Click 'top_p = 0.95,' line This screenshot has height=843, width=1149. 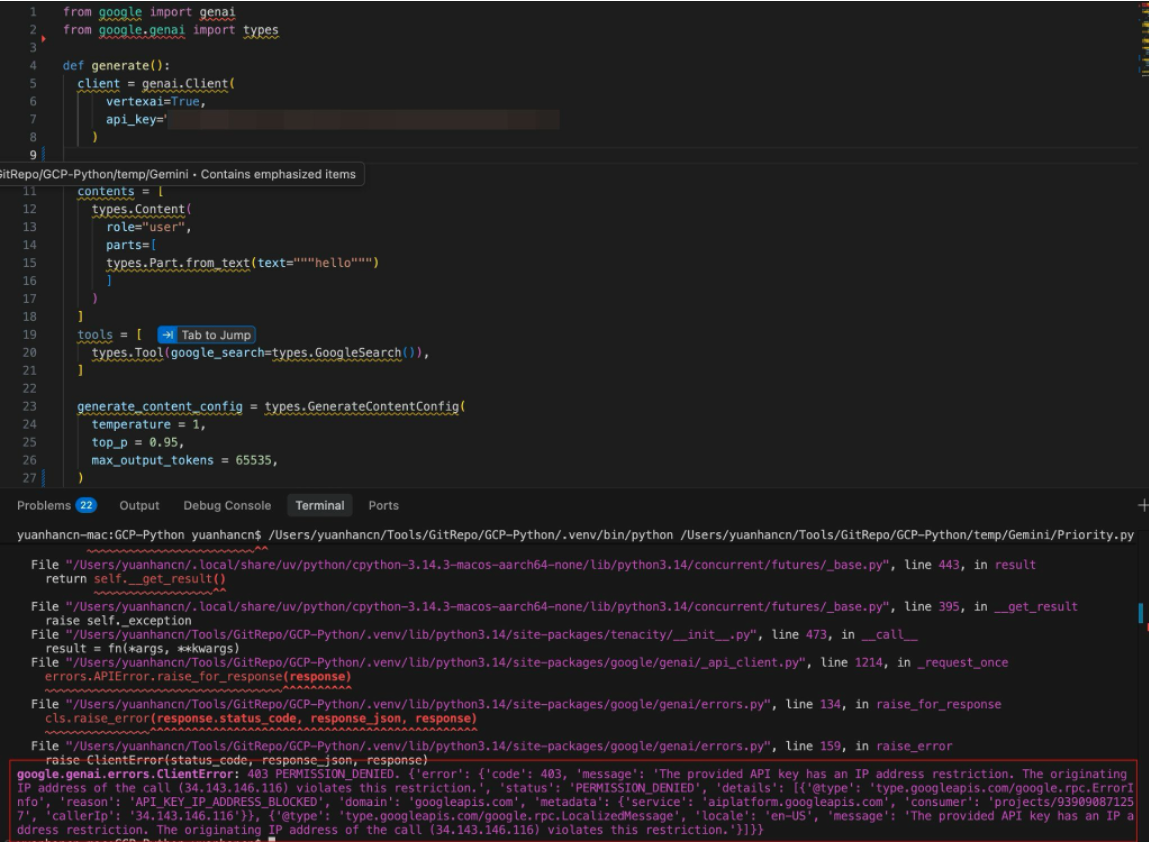[138, 443]
